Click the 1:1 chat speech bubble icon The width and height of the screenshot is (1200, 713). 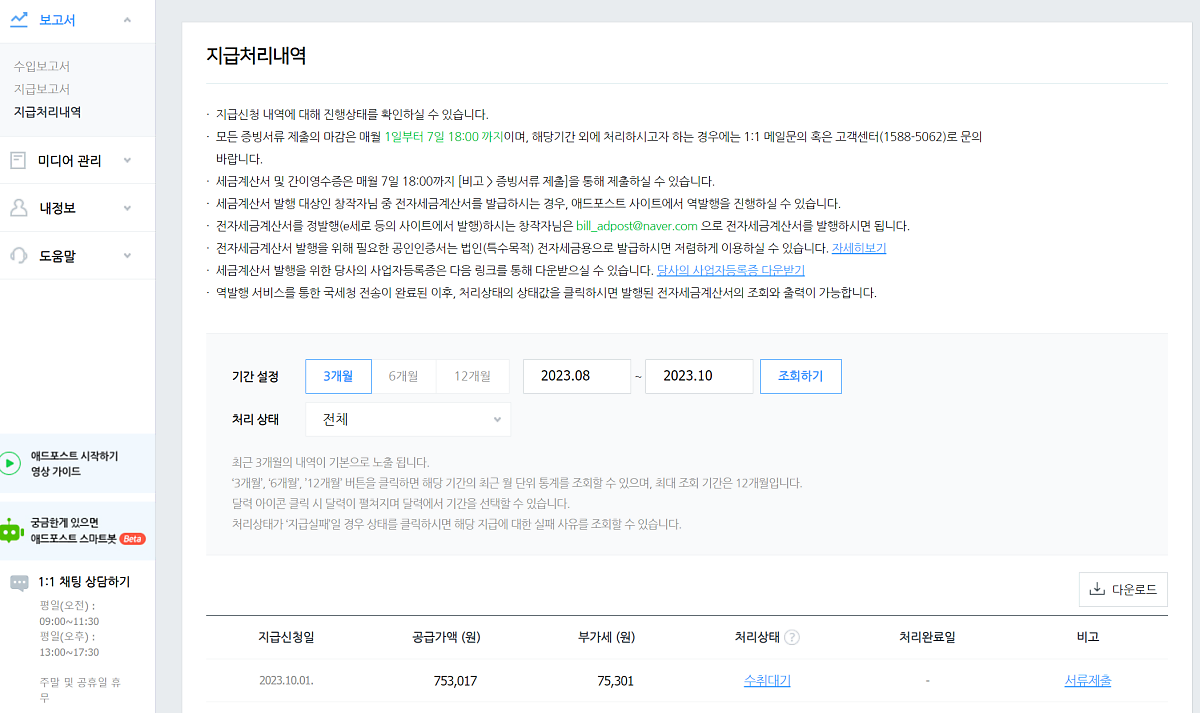click(x=19, y=584)
